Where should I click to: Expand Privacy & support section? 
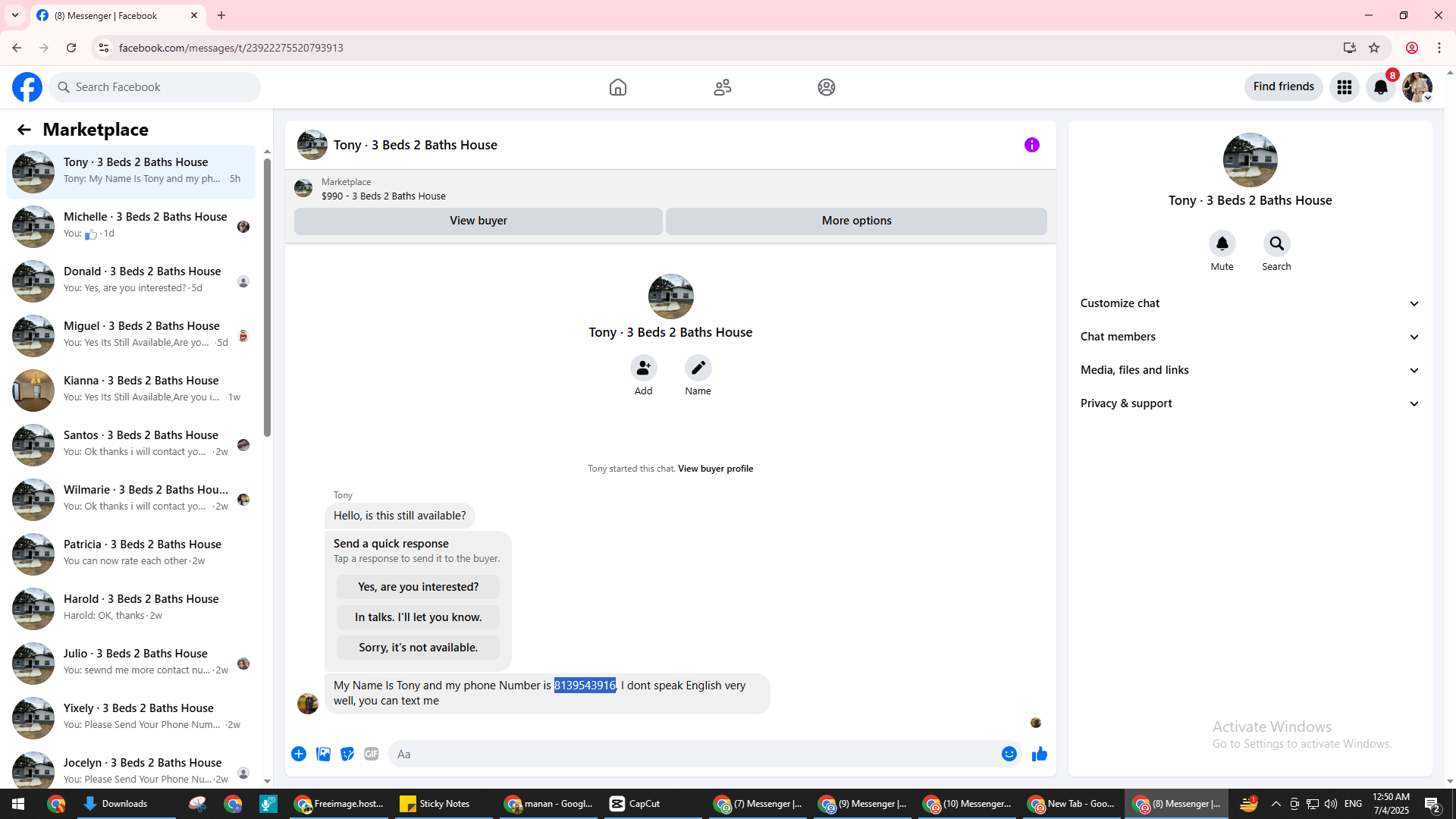(1249, 403)
